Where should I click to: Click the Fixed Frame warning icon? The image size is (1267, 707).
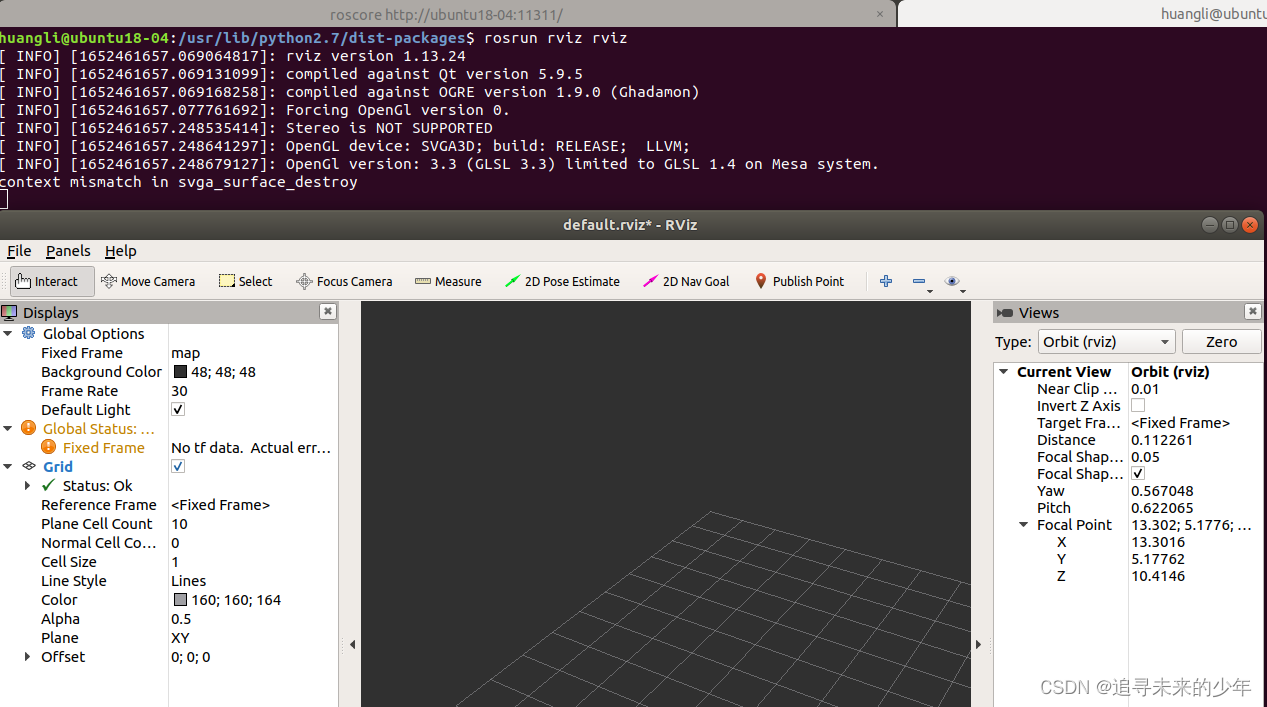pos(48,447)
